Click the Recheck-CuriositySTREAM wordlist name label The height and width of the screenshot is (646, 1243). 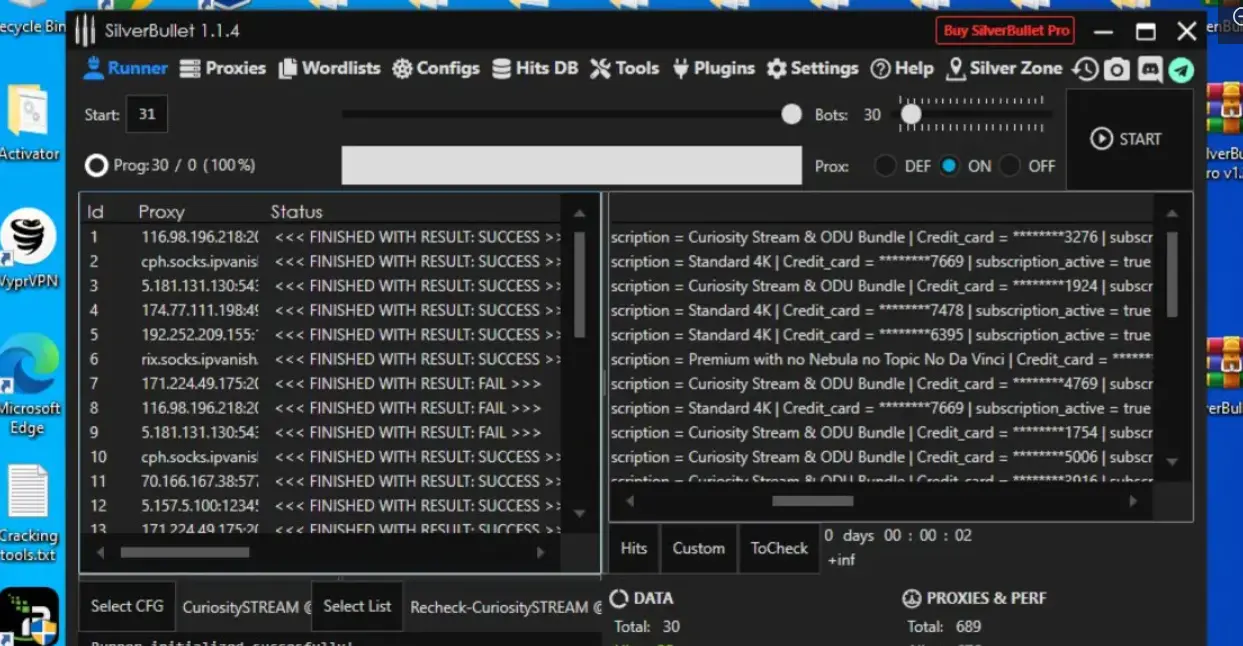[506, 607]
